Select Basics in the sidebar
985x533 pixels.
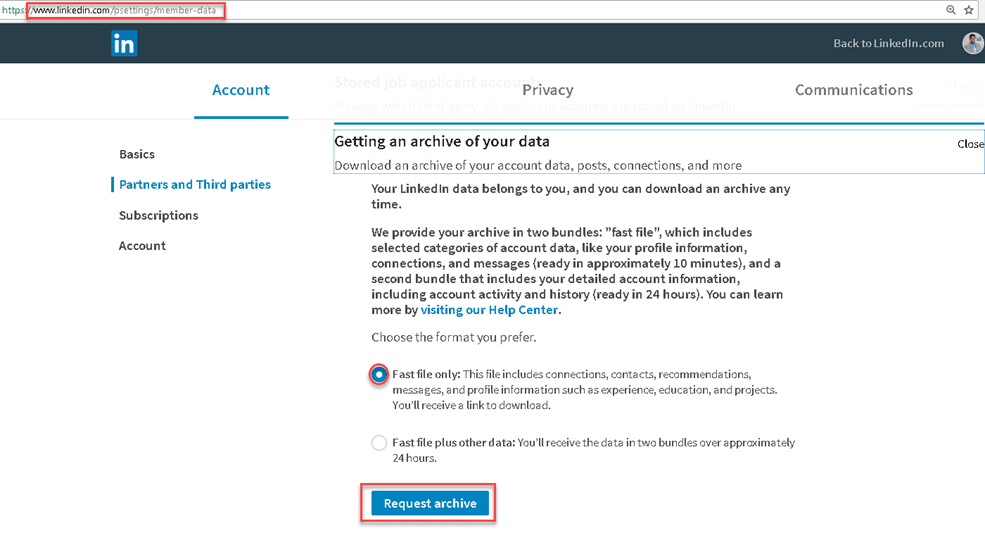[x=137, y=154]
